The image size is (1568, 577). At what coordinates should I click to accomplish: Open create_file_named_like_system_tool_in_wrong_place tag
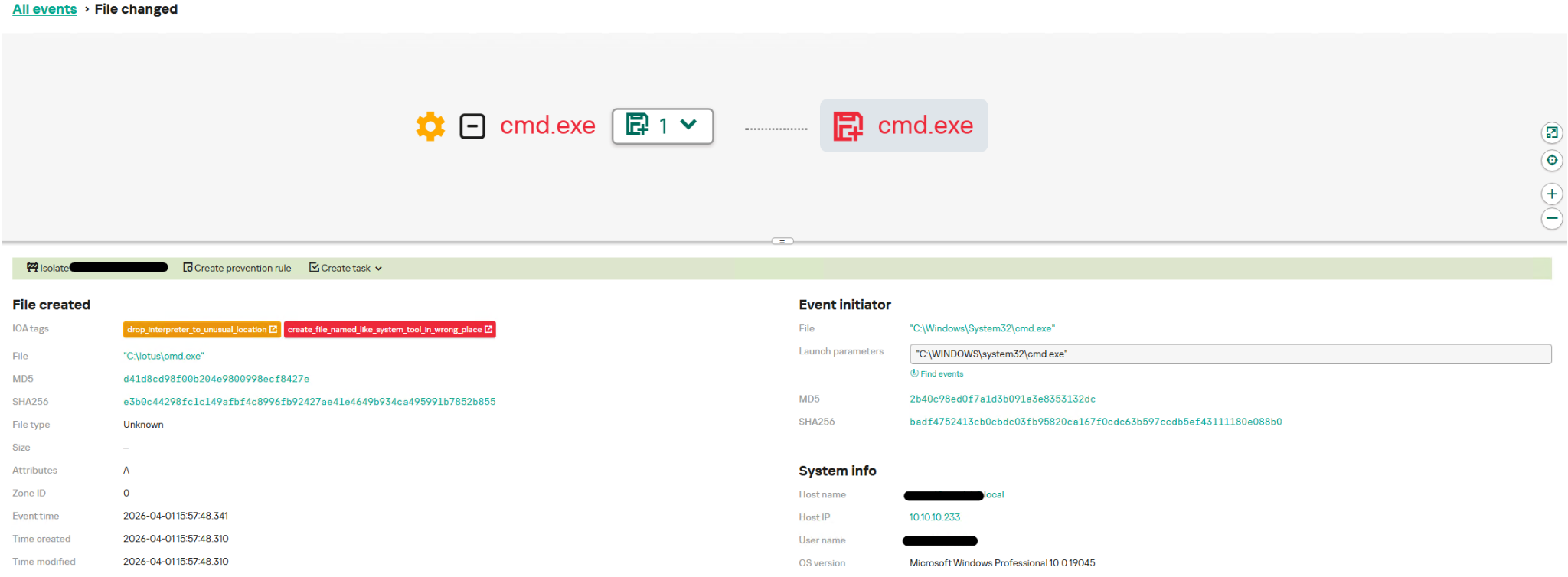[390, 330]
